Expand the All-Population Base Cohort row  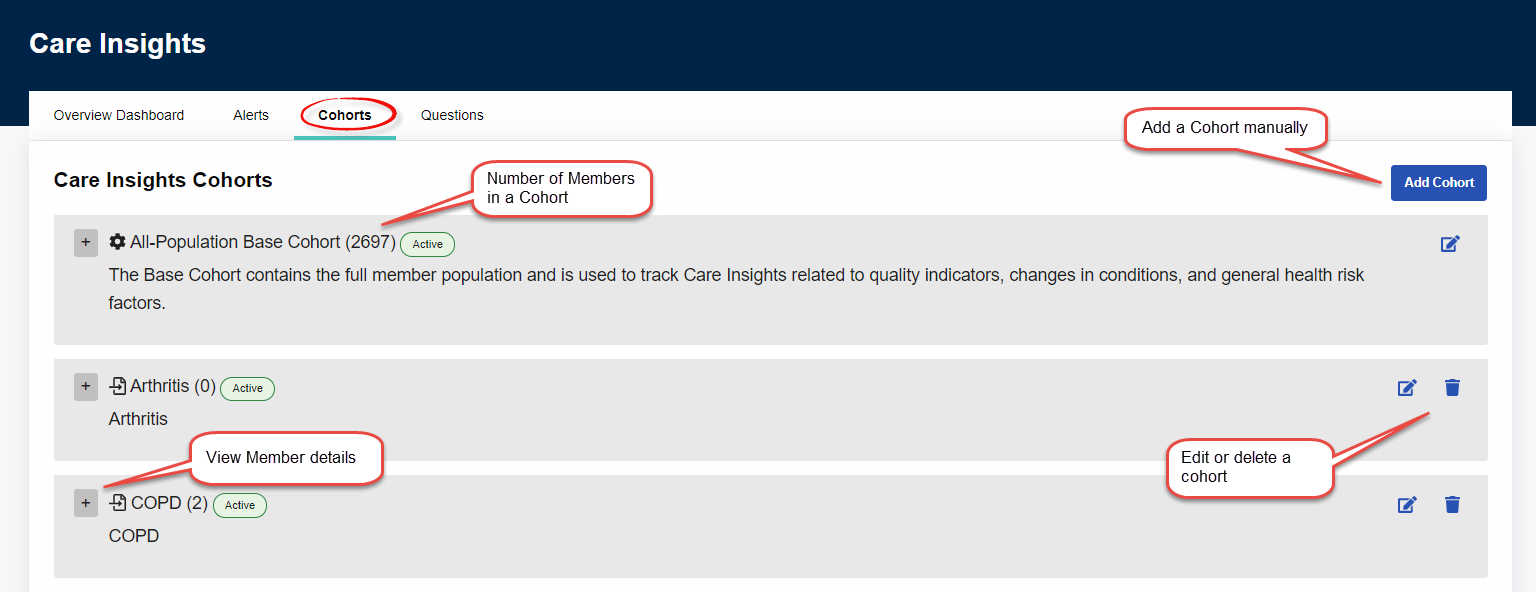tap(86, 243)
